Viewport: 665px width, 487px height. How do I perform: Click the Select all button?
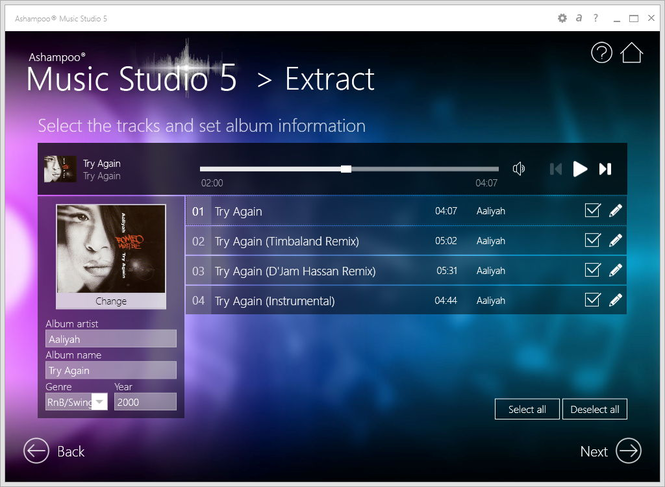pos(527,409)
